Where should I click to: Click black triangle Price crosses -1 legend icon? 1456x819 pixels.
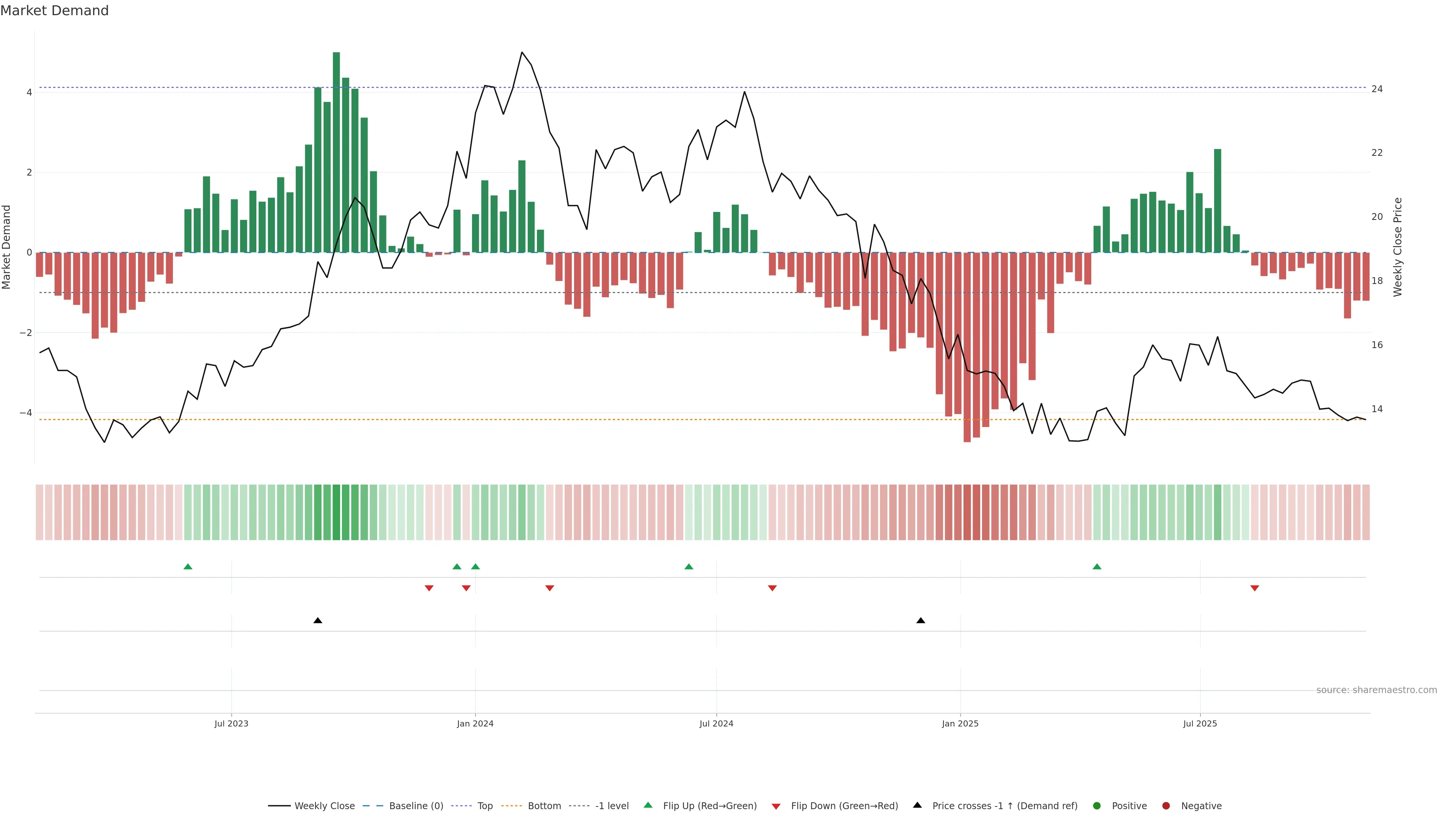click(917, 805)
